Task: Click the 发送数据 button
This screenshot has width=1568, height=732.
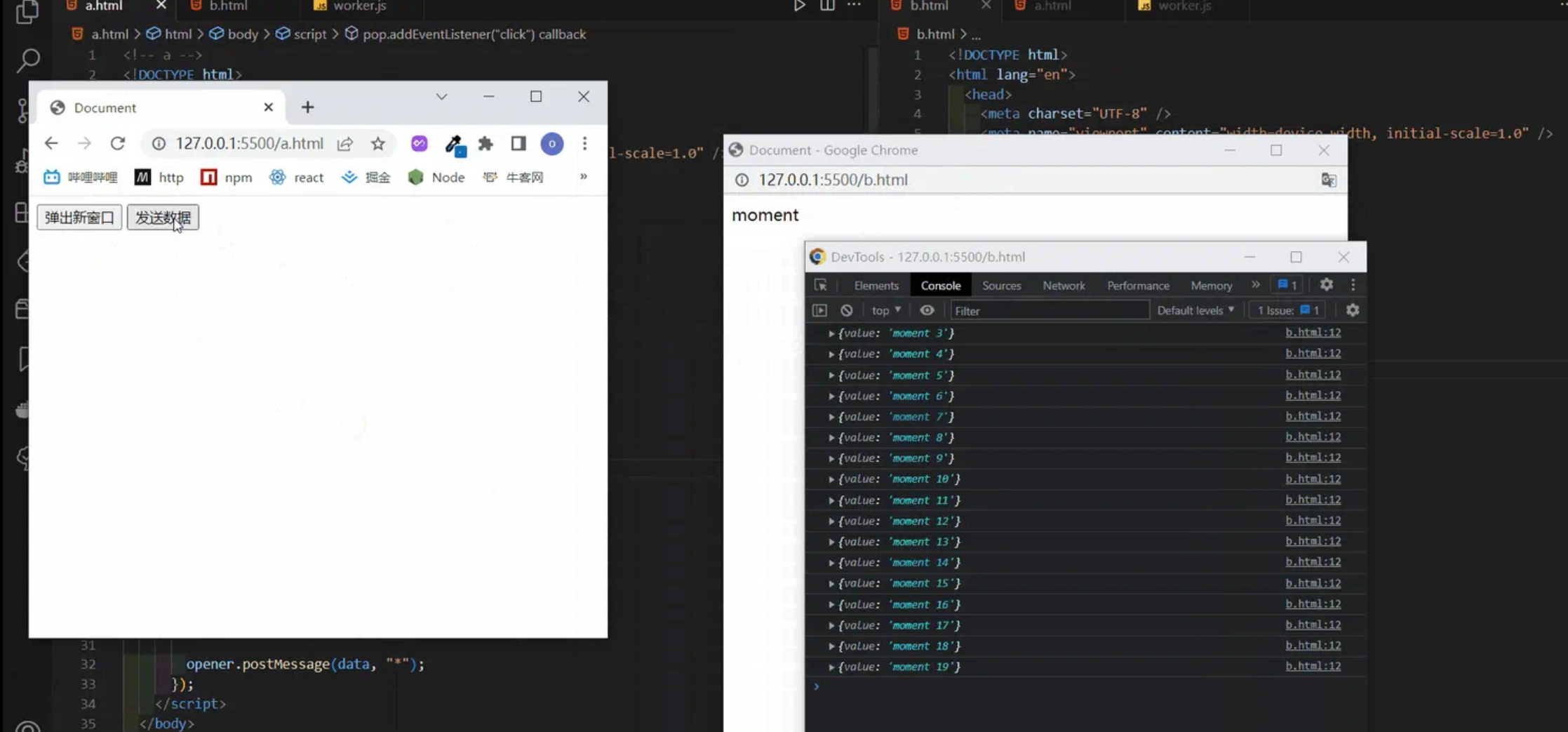Action: click(x=163, y=218)
